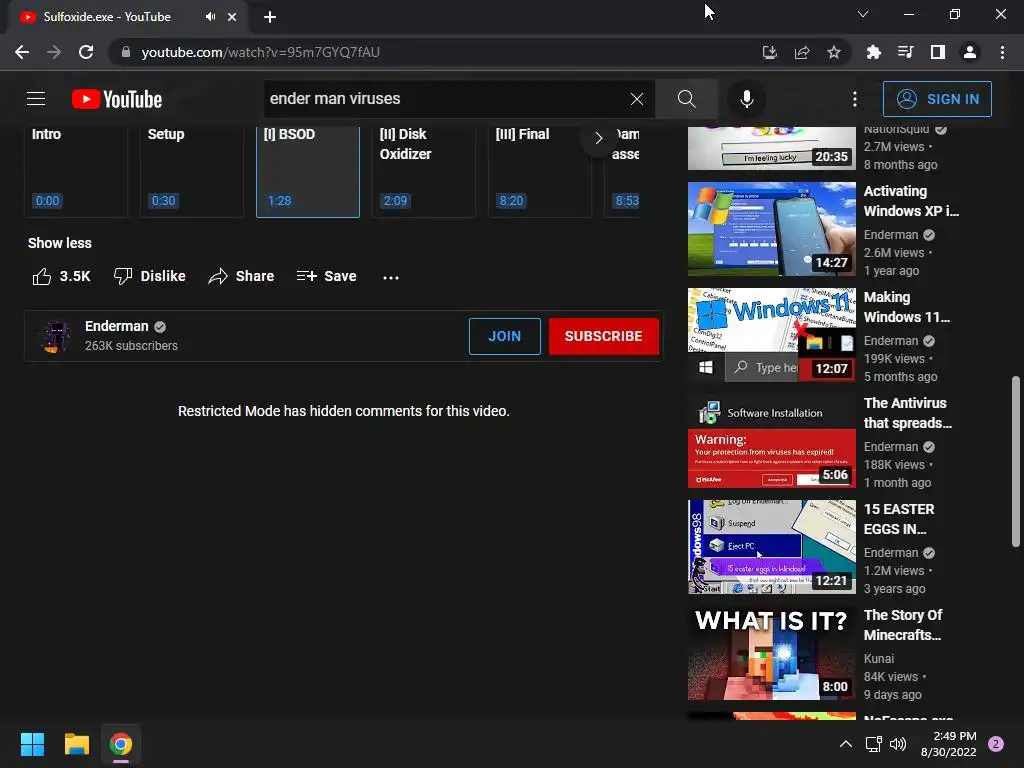Share this page from the address bar

[x=801, y=52]
